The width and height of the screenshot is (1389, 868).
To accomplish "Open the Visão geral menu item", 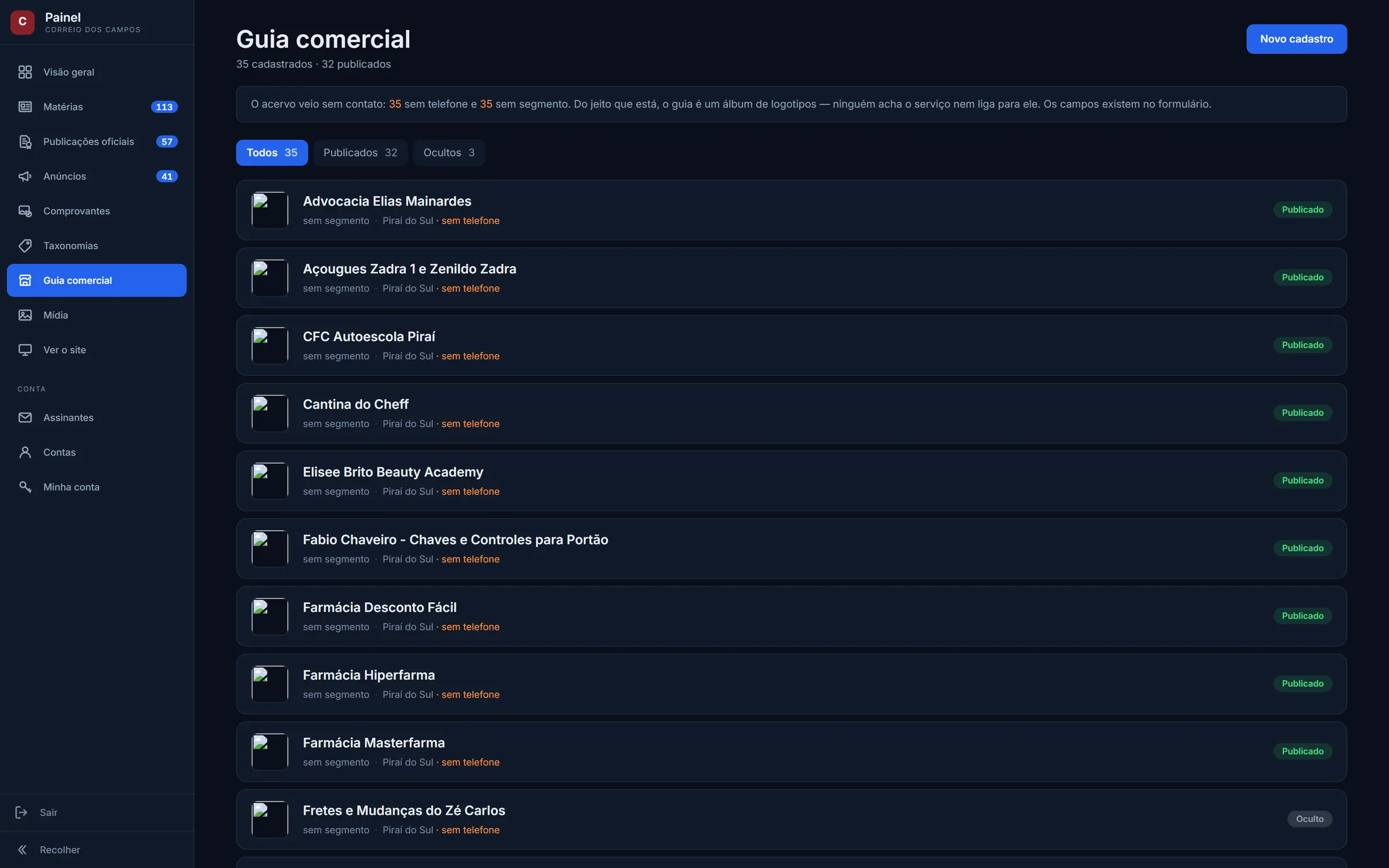I will (x=97, y=72).
